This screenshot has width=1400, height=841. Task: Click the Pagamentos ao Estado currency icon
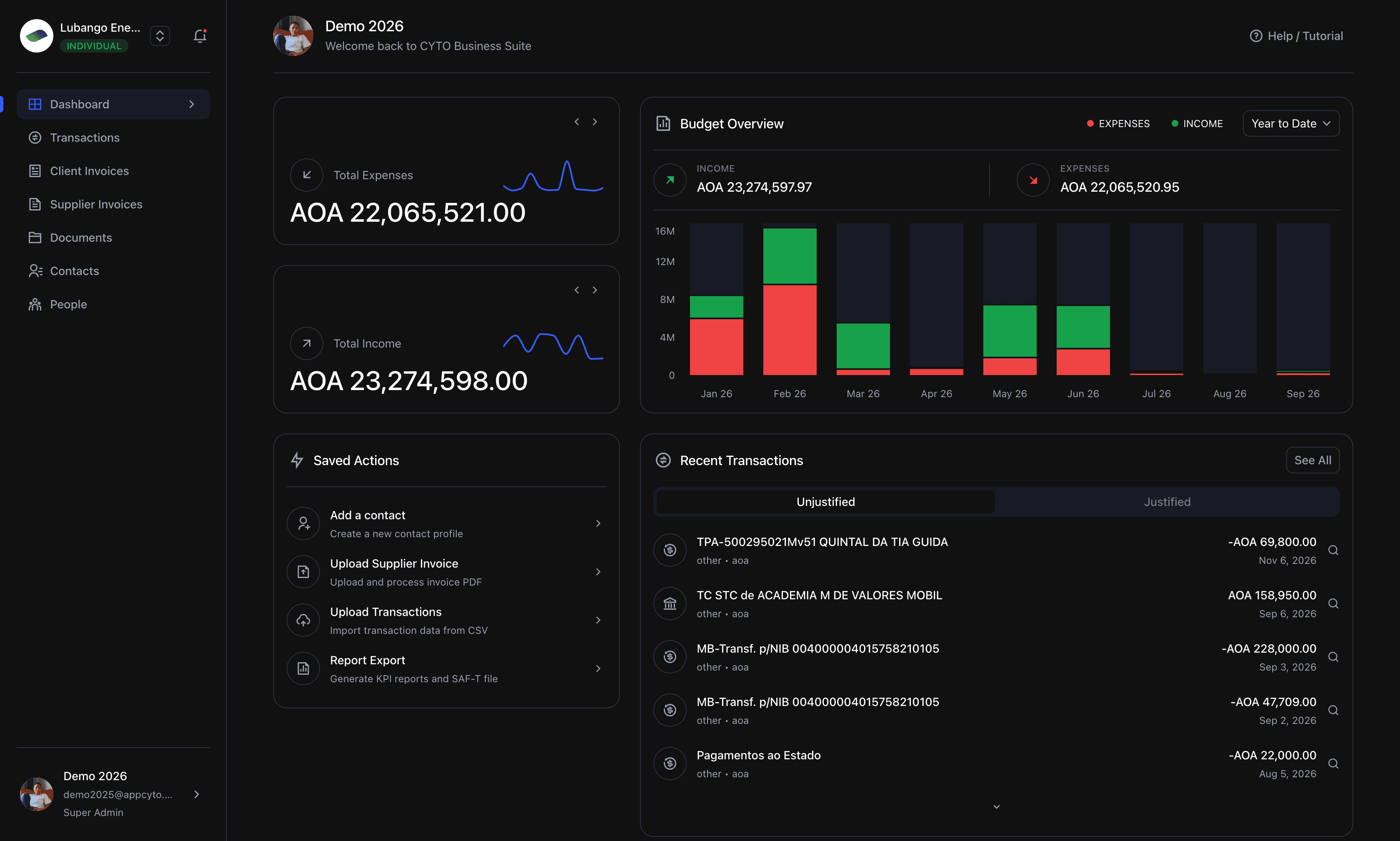click(x=670, y=763)
